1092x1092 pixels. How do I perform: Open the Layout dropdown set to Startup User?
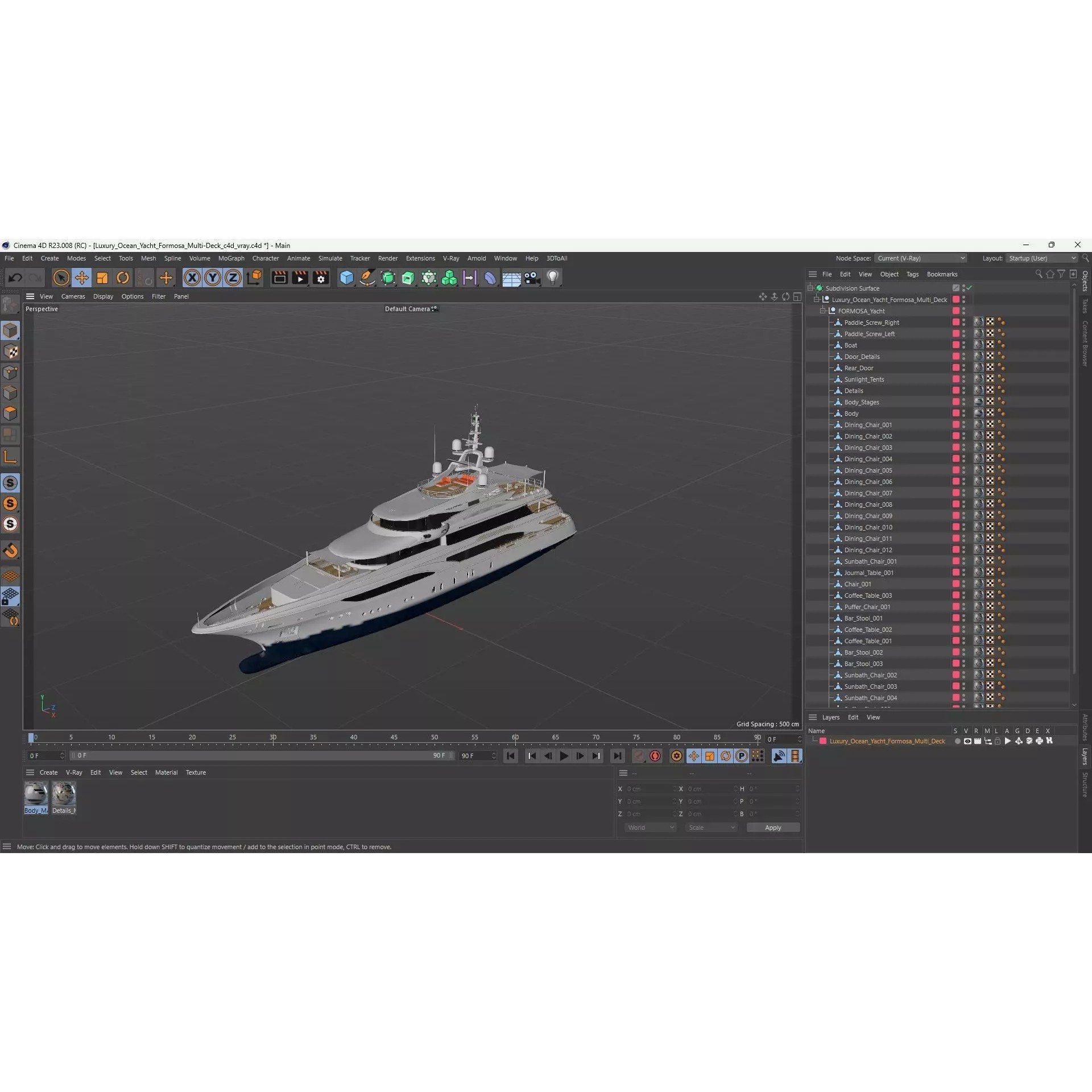pos(1041,258)
